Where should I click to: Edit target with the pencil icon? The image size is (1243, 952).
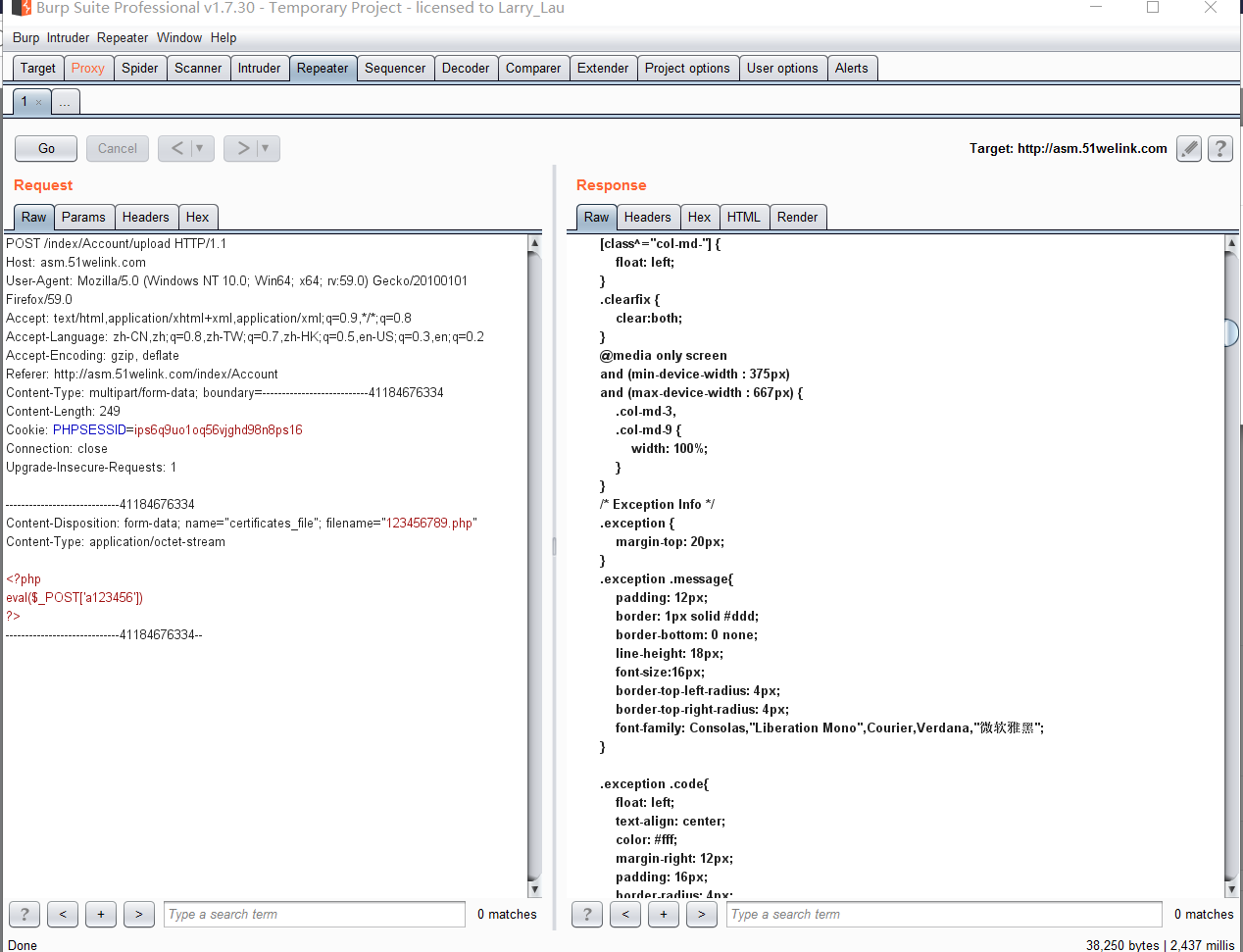[1189, 149]
